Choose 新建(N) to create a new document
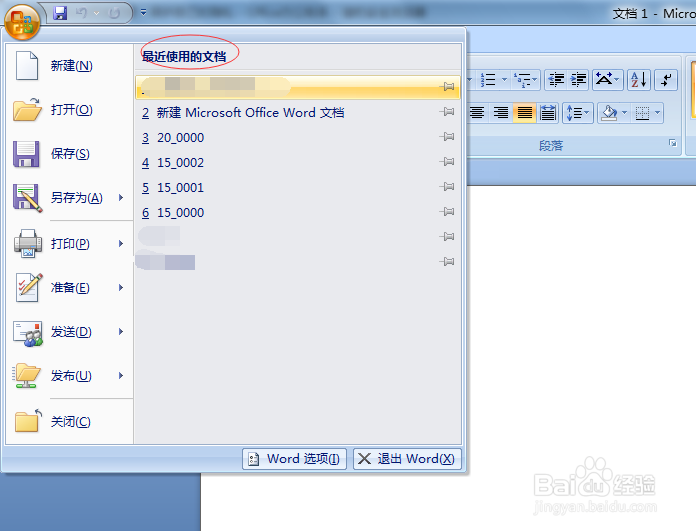This screenshot has height=531, width=696. click(70, 66)
